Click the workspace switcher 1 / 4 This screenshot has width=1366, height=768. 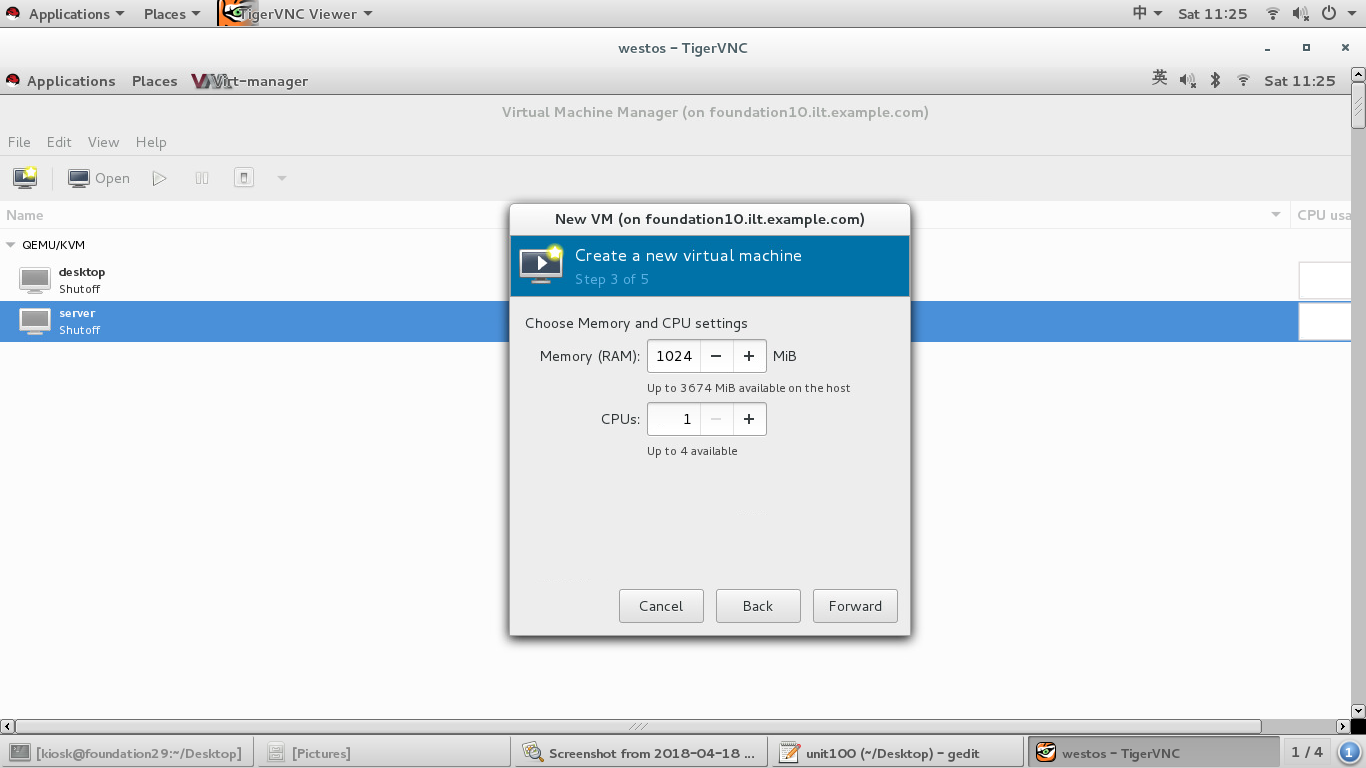coord(1307,752)
